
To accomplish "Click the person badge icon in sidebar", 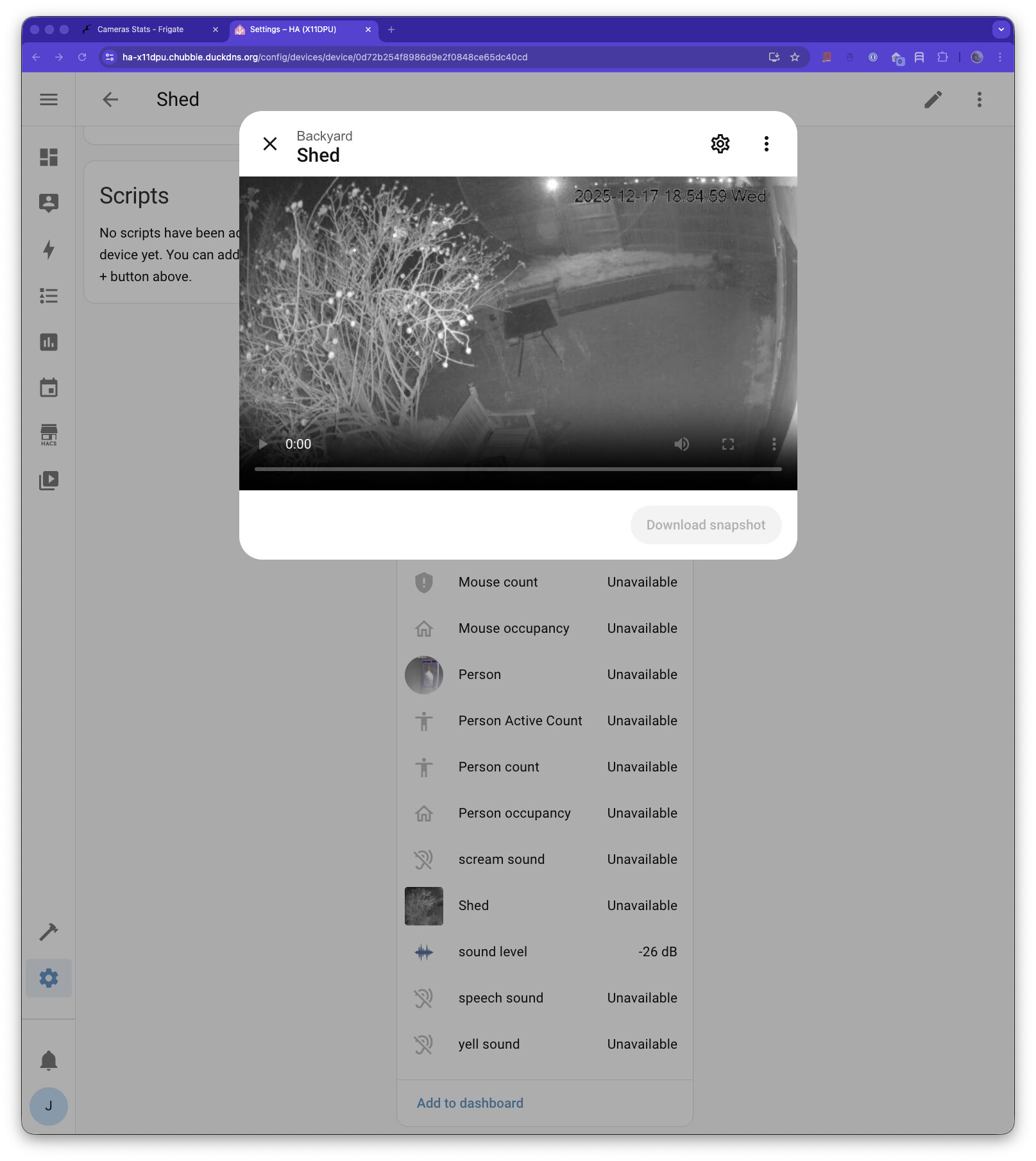I will coord(49,203).
